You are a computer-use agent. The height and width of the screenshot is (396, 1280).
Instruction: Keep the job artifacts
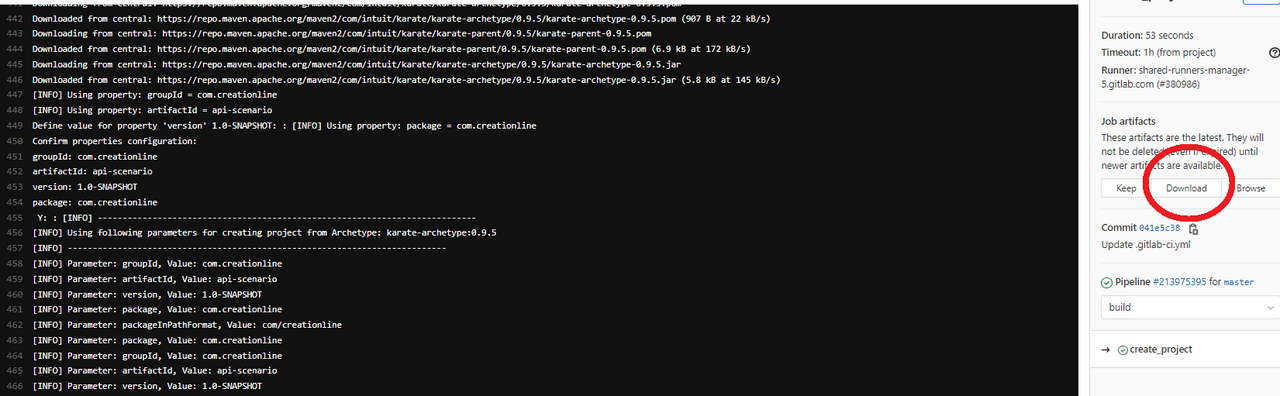(1126, 188)
